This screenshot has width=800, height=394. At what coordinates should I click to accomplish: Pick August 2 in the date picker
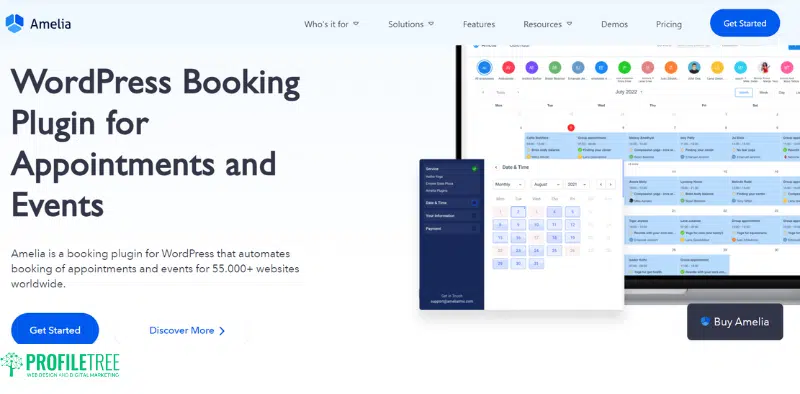point(518,212)
